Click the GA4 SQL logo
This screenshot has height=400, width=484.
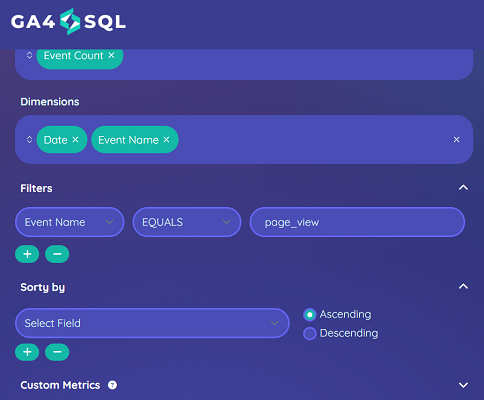point(68,22)
